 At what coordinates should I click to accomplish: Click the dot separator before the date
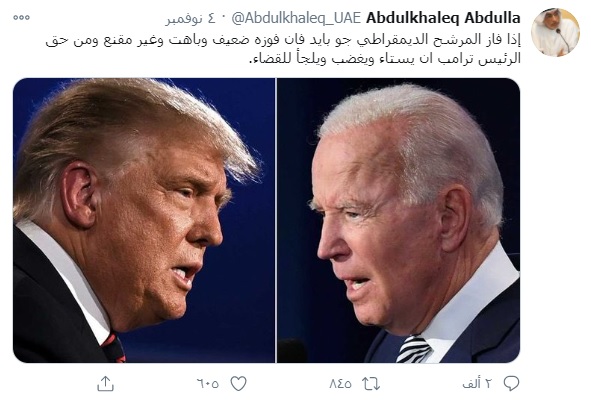pyautogui.click(x=224, y=18)
